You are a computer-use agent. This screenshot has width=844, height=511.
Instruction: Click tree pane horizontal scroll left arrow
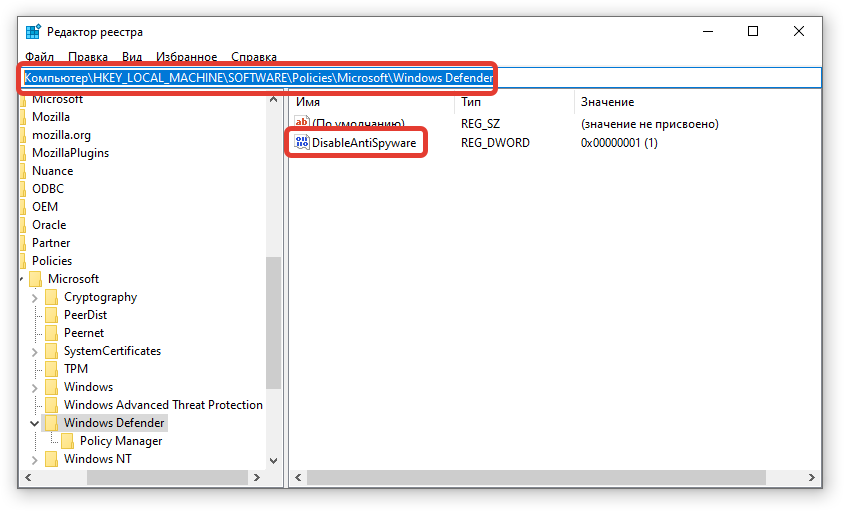click(28, 478)
